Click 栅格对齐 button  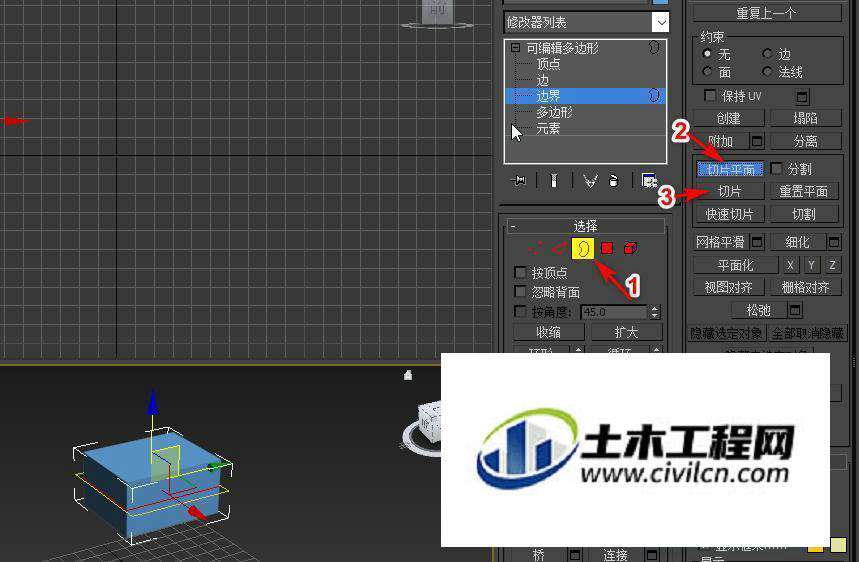coord(805,287)
